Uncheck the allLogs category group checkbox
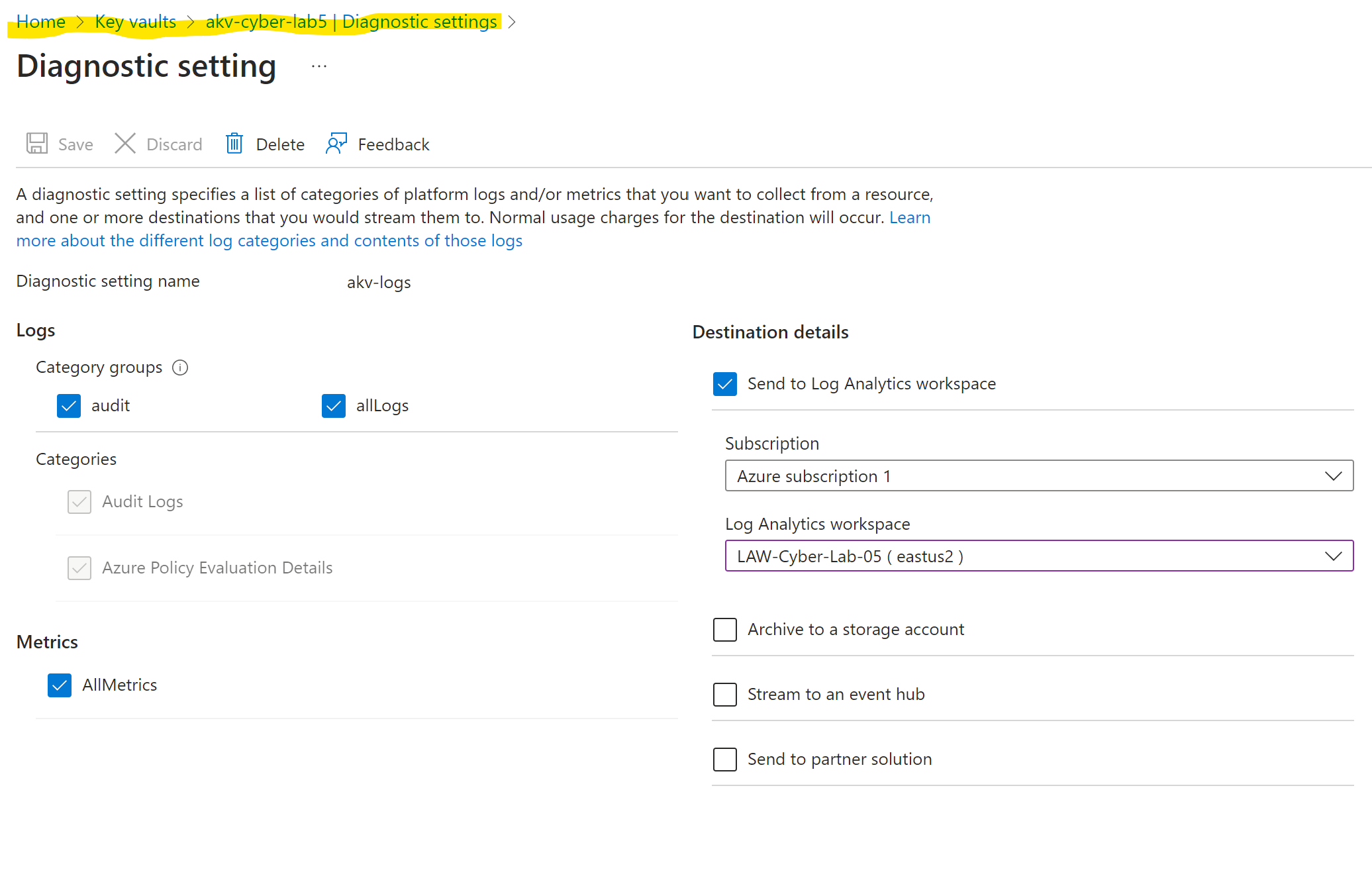Screen dimensions: 1372x890 [x=334, y=406]
